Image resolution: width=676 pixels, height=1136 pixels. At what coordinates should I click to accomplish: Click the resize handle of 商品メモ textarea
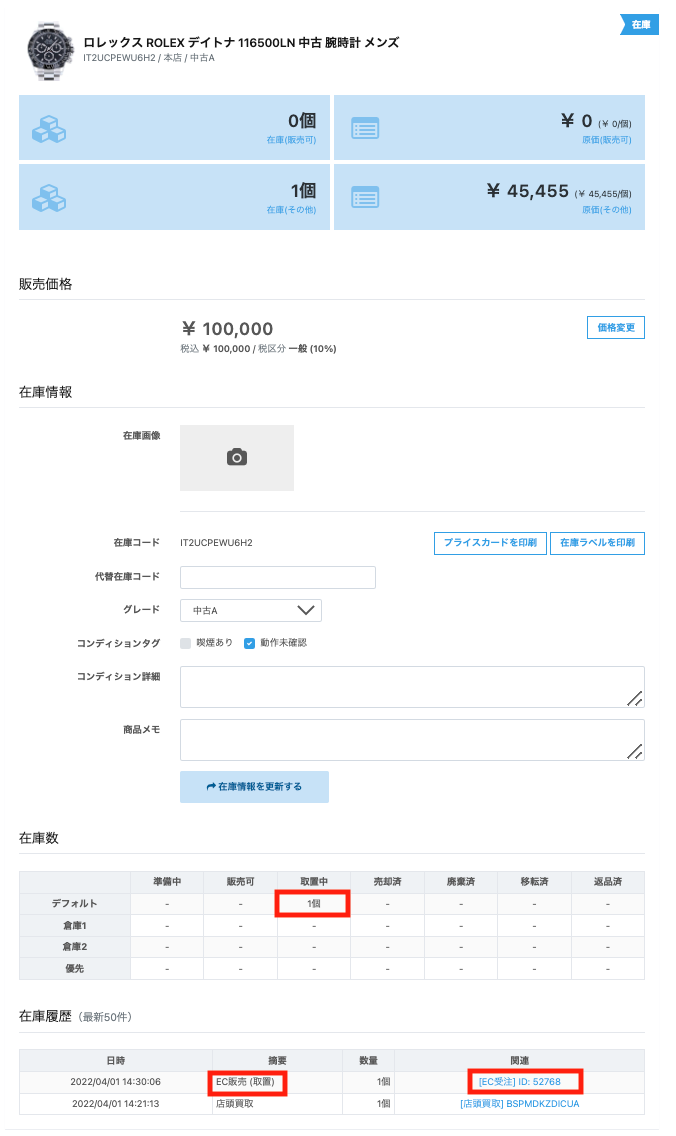[635, 751]
